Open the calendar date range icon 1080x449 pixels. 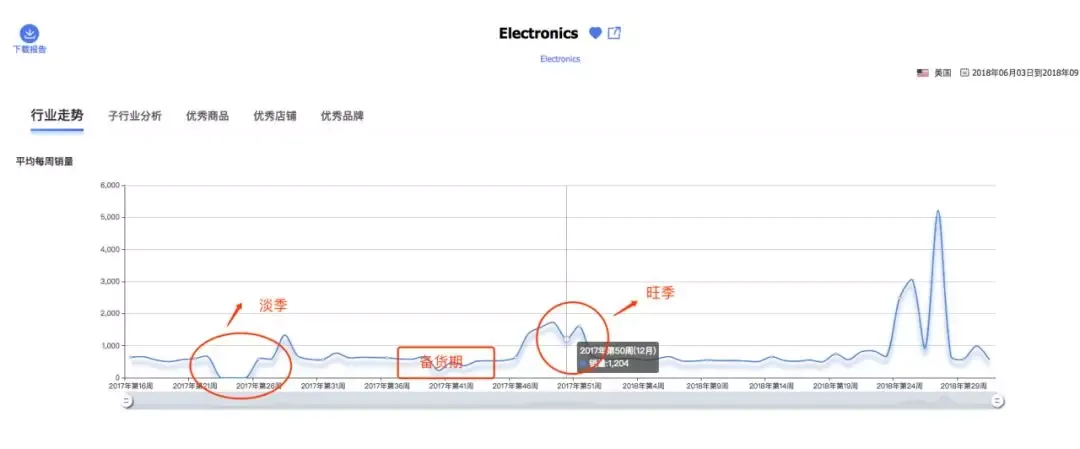964,72
